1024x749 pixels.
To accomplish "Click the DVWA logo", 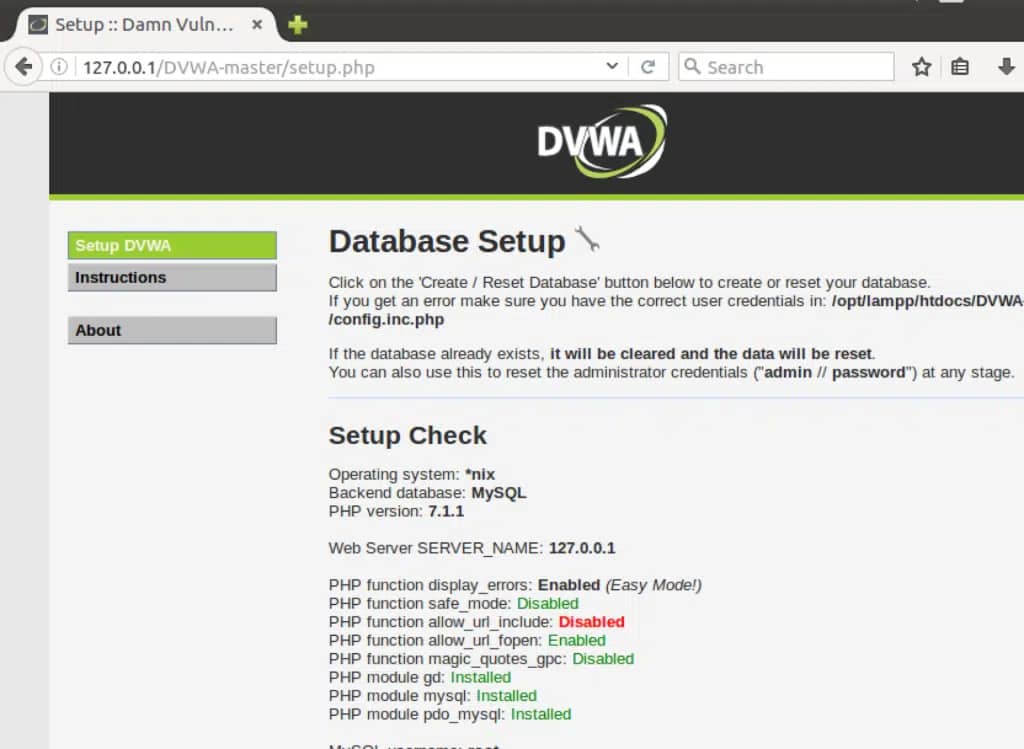I will tap(597, 140).
